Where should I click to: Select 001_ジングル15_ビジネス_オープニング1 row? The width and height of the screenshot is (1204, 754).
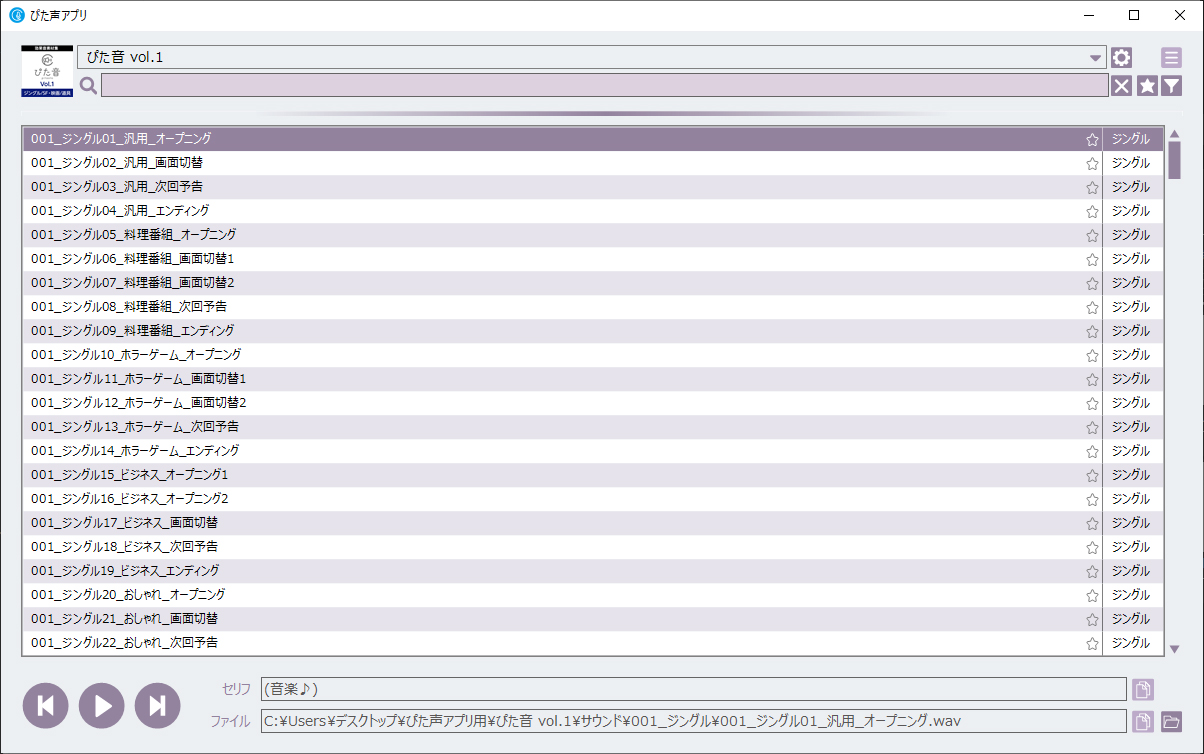point(593,475)
